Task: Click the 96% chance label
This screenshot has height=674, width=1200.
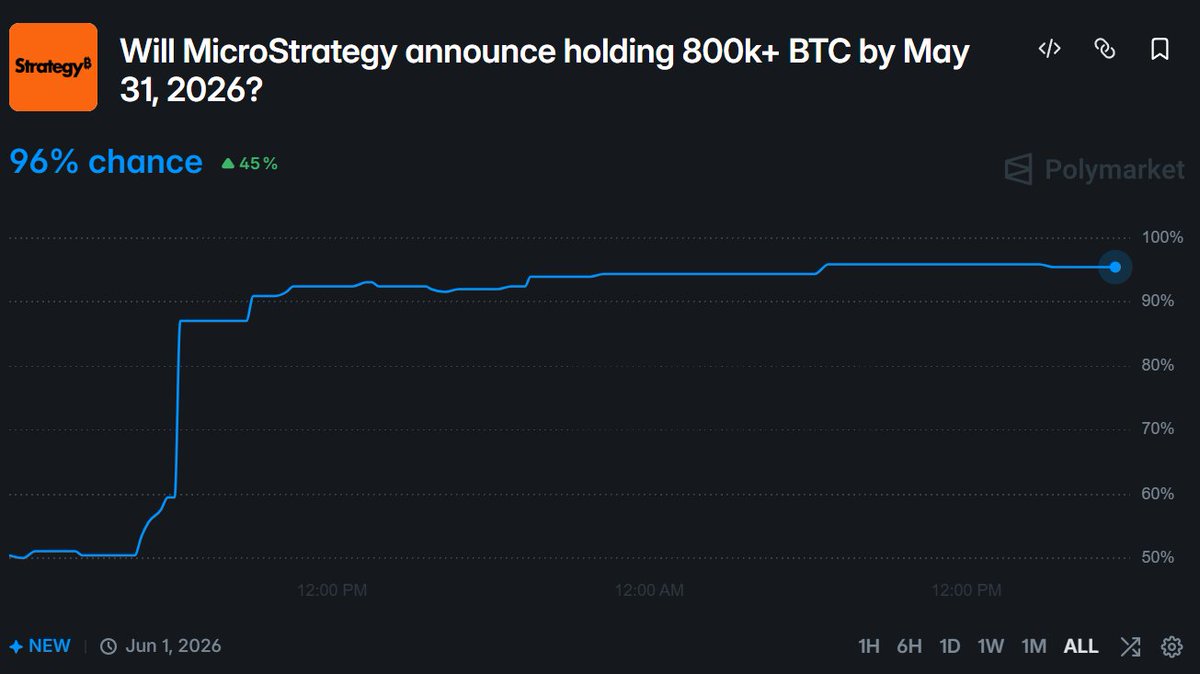Action: 106,162
